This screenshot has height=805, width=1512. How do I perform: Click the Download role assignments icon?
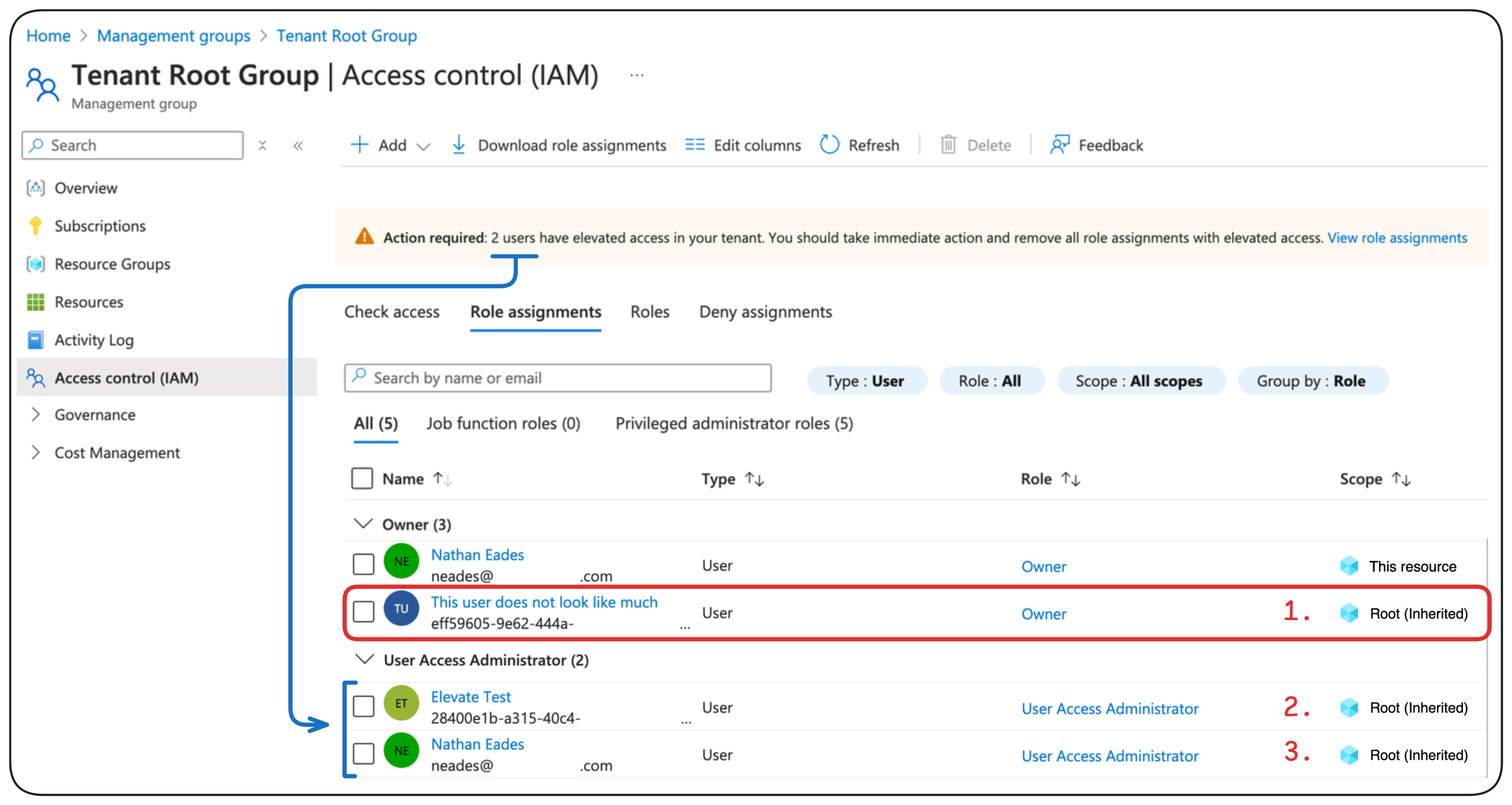(459, 145)
